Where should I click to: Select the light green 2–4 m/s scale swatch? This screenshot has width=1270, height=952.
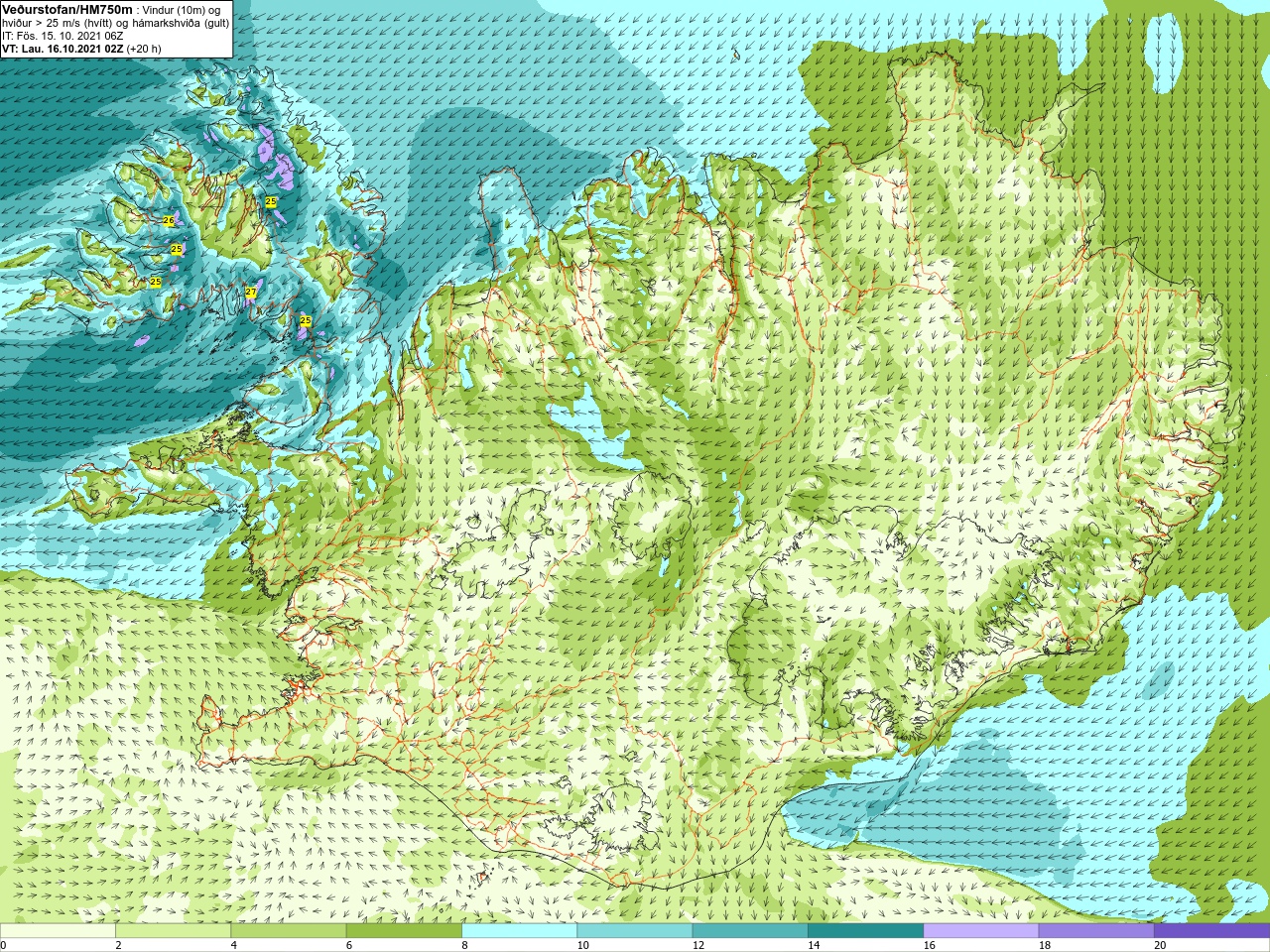(173, 931)
